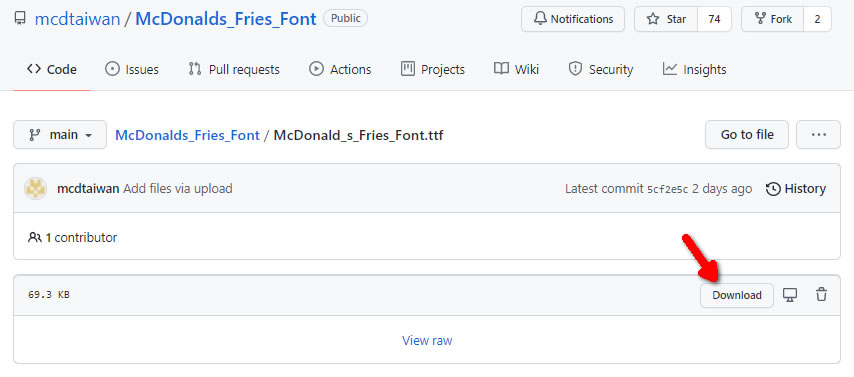The width and height of the screenshot is (854, 377).
Task: Open the View raw link
Action: coord(427,340)
